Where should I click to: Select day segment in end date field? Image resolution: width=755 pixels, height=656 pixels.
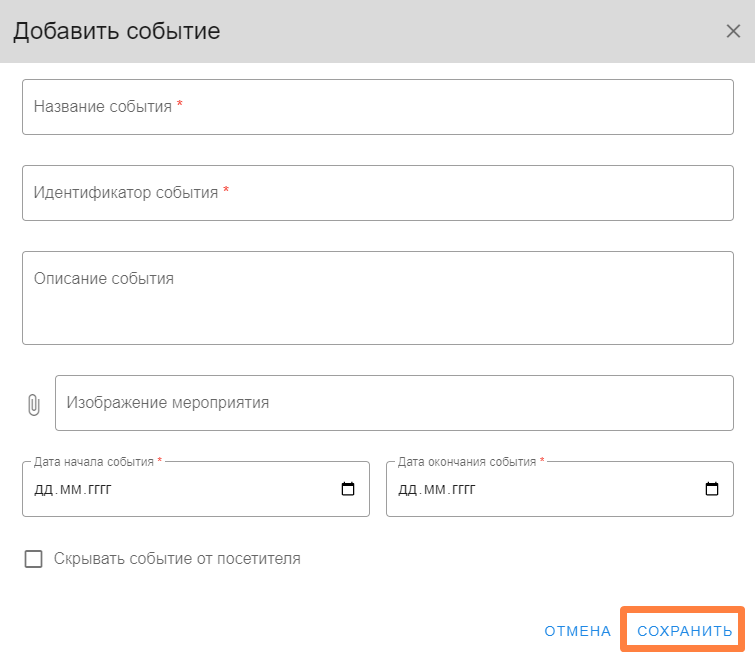tap(406, 490)
